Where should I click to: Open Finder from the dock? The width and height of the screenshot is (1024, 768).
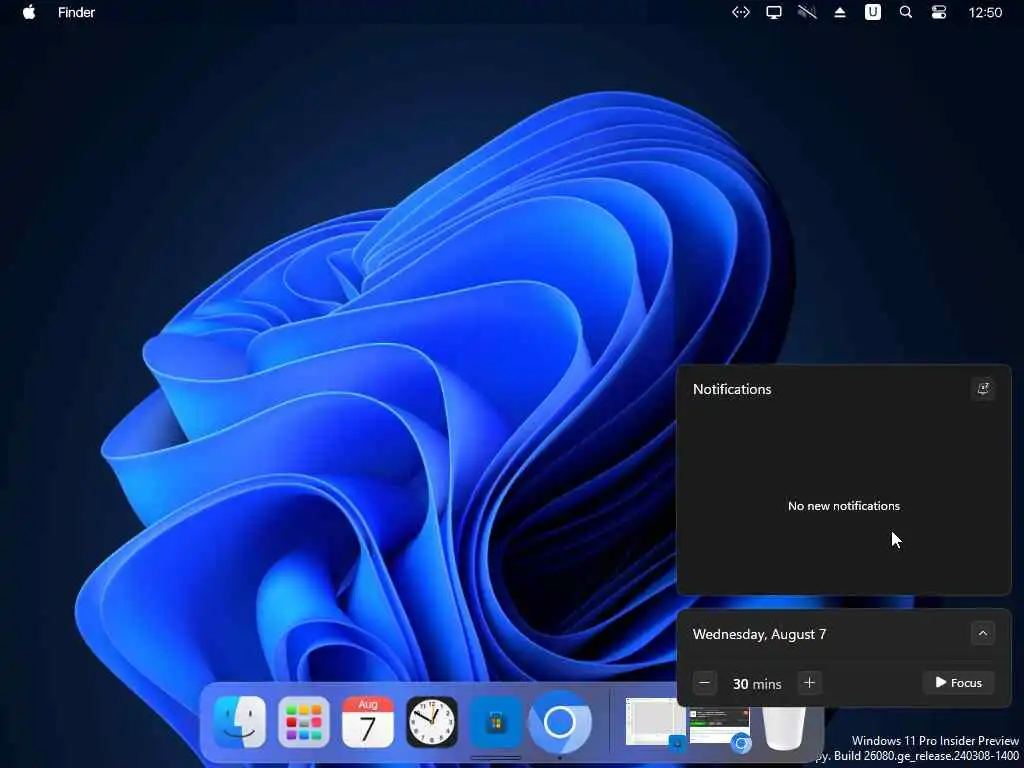tap(240, 722)
